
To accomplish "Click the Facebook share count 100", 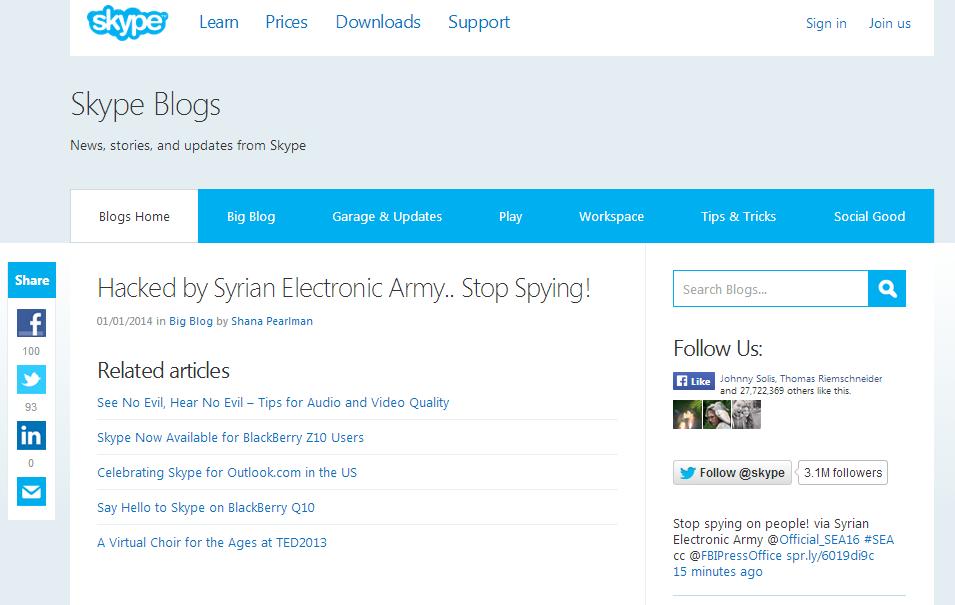I will (31, 352).
